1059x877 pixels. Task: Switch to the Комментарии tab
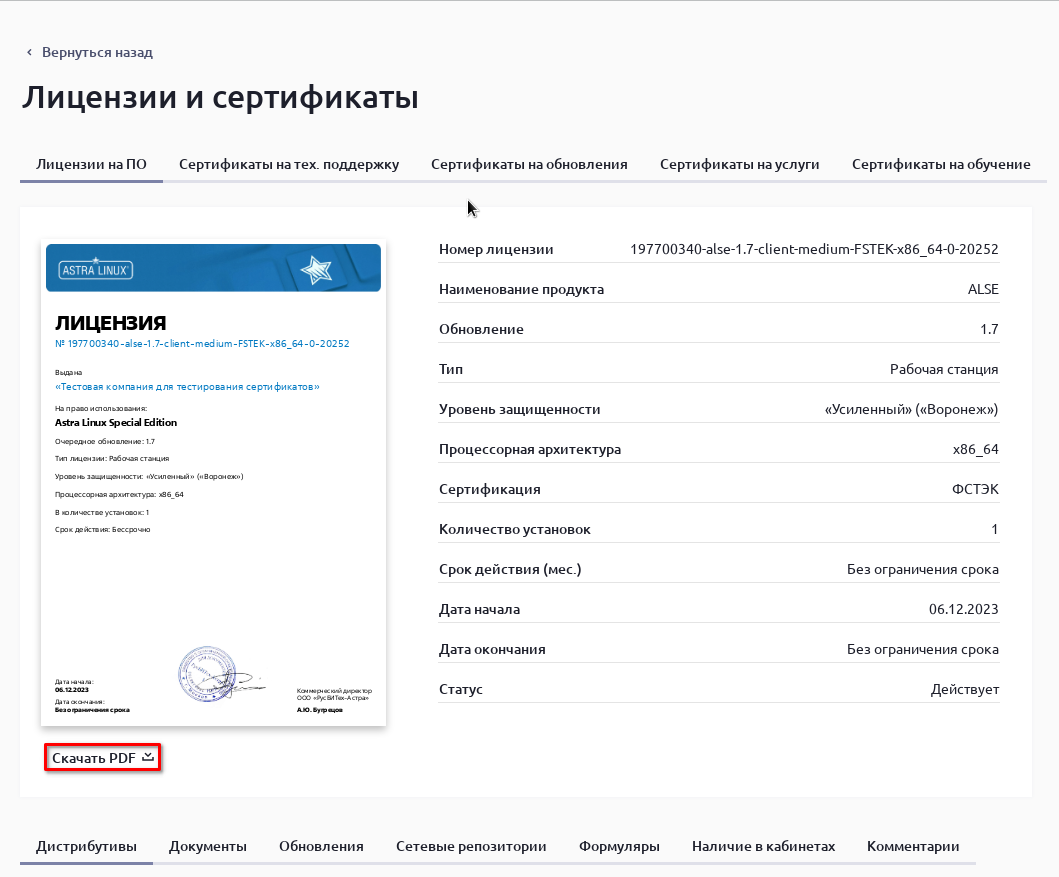[x=913, y=846]
